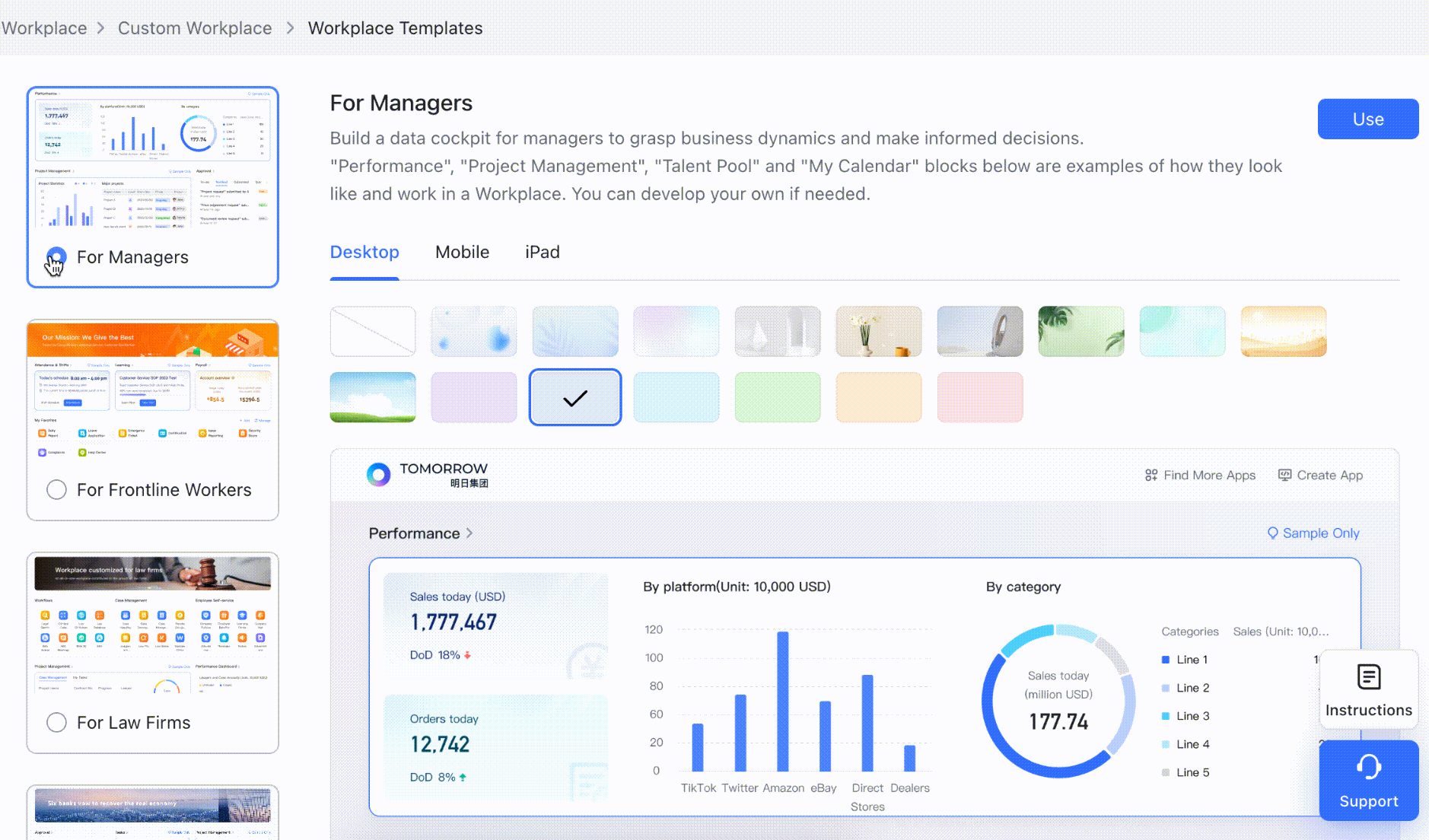Image resolution: width=1429 pixels, height=840 pixels.
Task: Open the Custom Workplace breadcrumb link
Action: pos(195,28)
